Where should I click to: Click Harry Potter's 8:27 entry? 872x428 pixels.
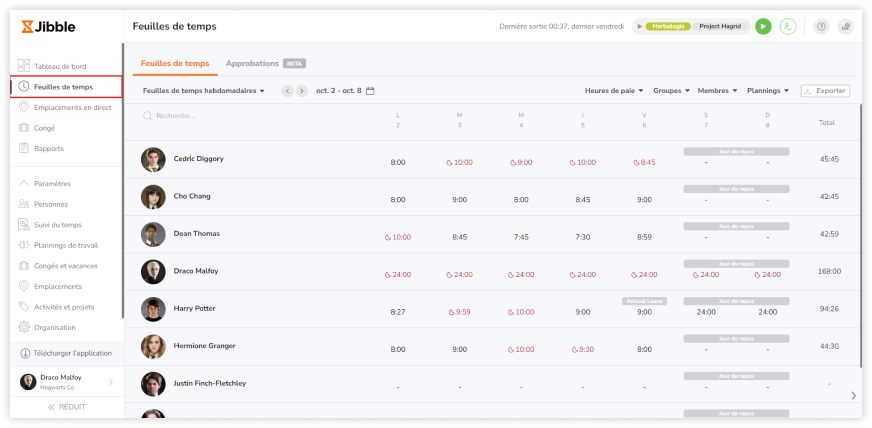(x=398, y=312)
